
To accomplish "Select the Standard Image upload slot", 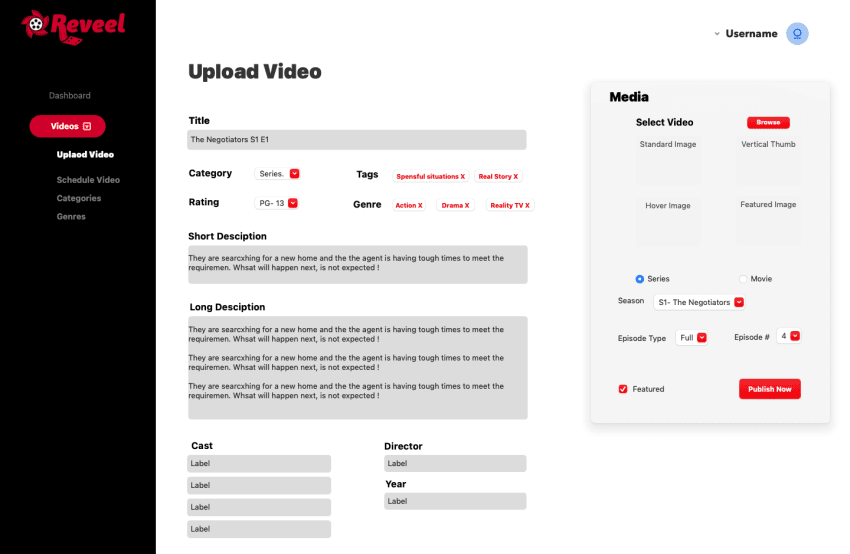I will (x=668, y=160).
